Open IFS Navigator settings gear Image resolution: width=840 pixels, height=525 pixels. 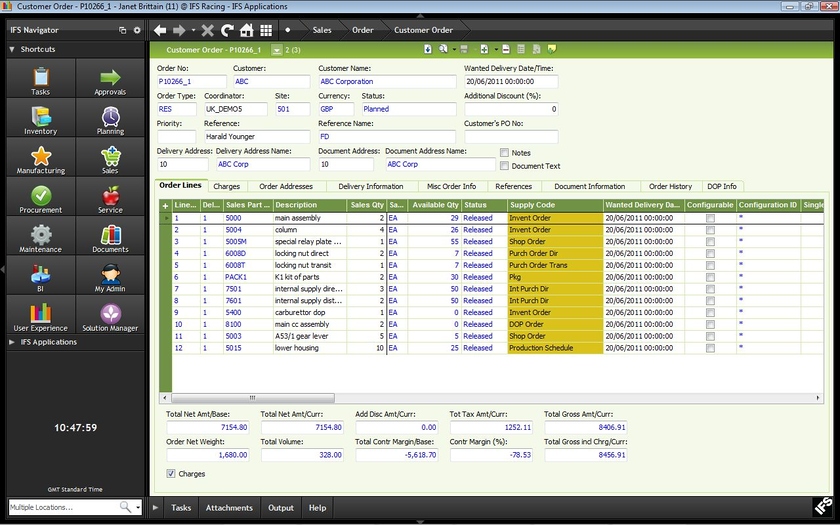(137, 30)
